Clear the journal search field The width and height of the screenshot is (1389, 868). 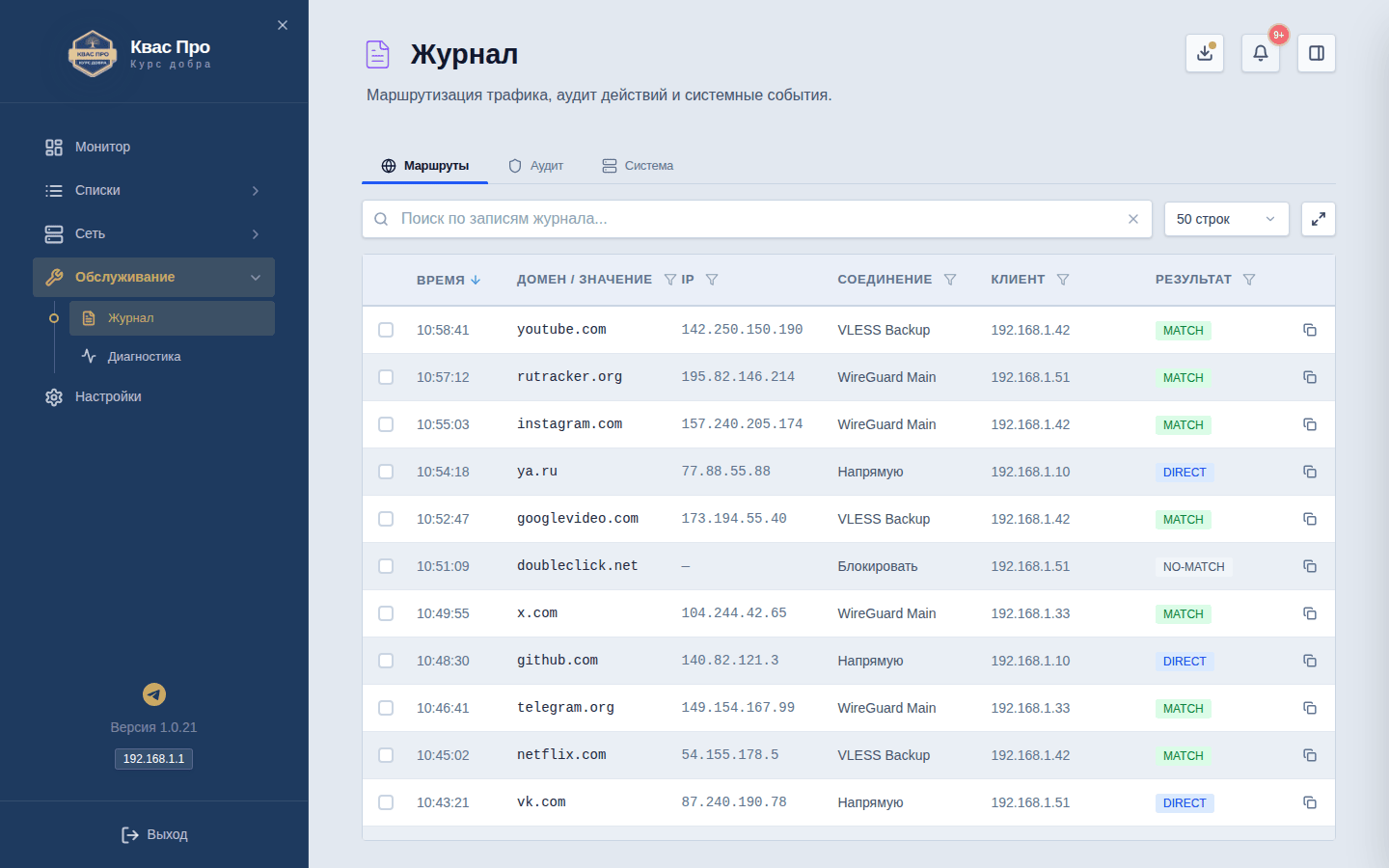[1133, 219]
